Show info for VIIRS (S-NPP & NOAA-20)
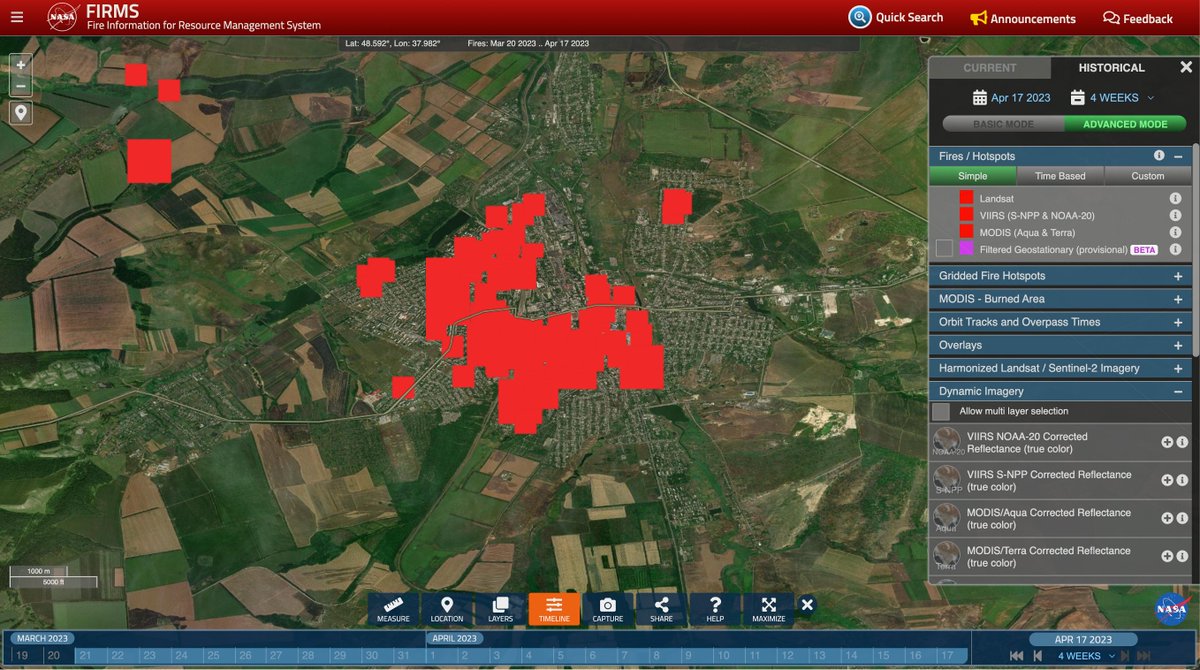 (x=1176, y=215)
